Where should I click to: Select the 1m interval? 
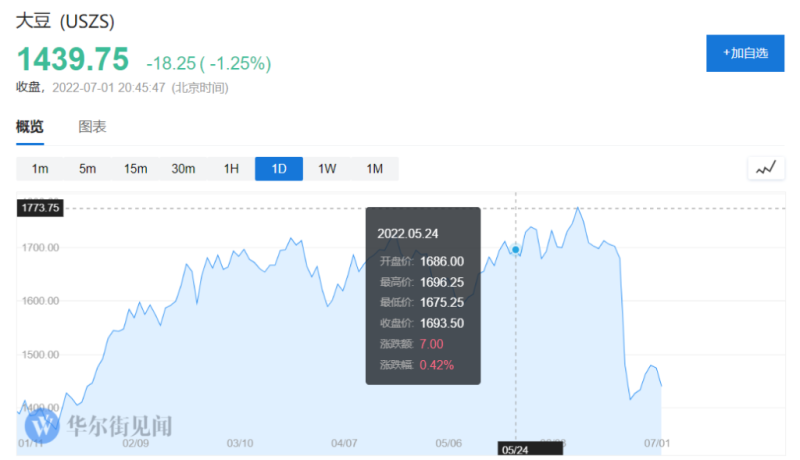40,169
